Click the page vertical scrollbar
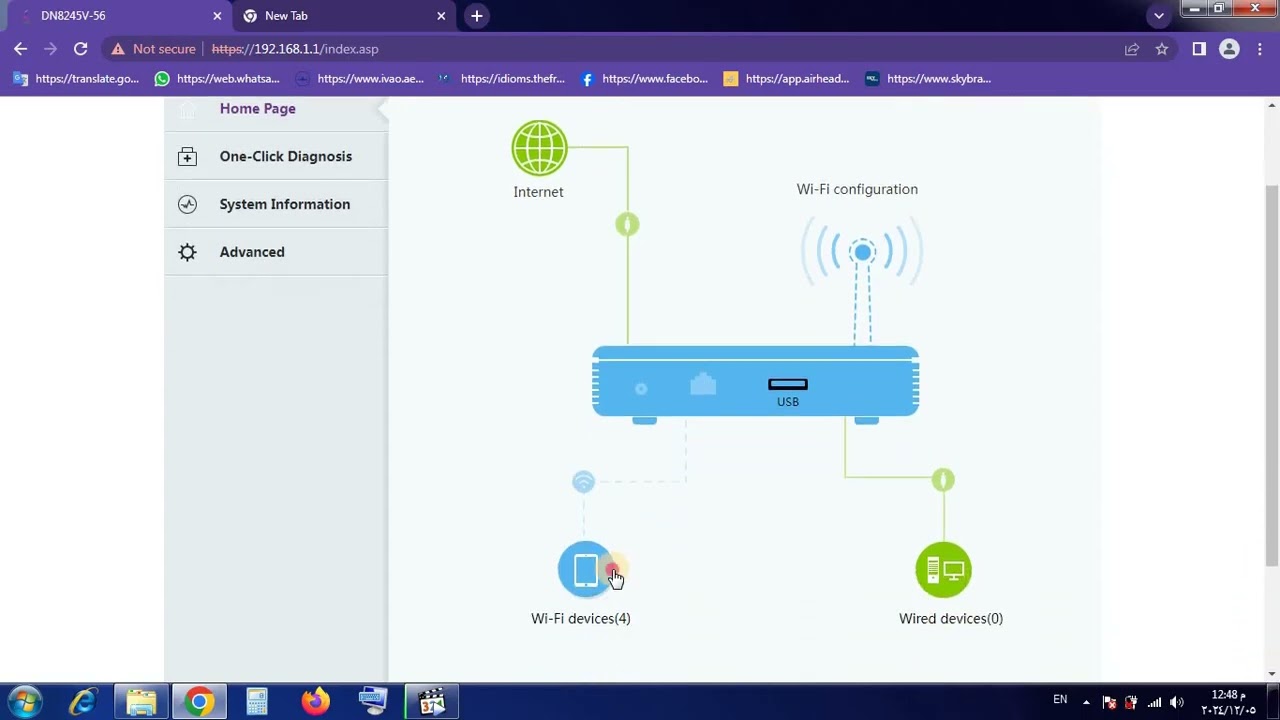 point(1272,375)
